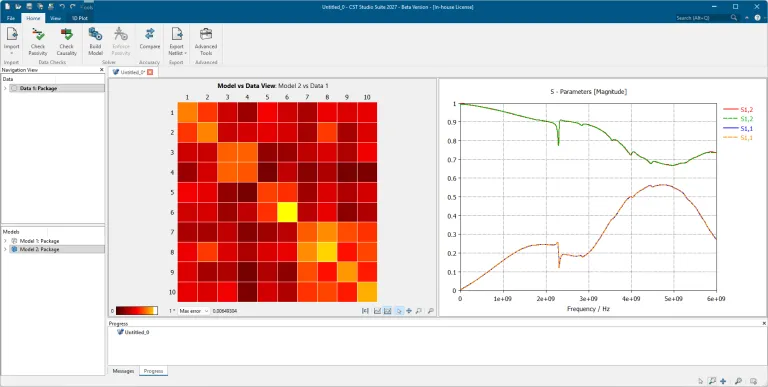Click the Redo arrow in title bar
Viewport: 768px width, 387px height.
coord(73,6)
